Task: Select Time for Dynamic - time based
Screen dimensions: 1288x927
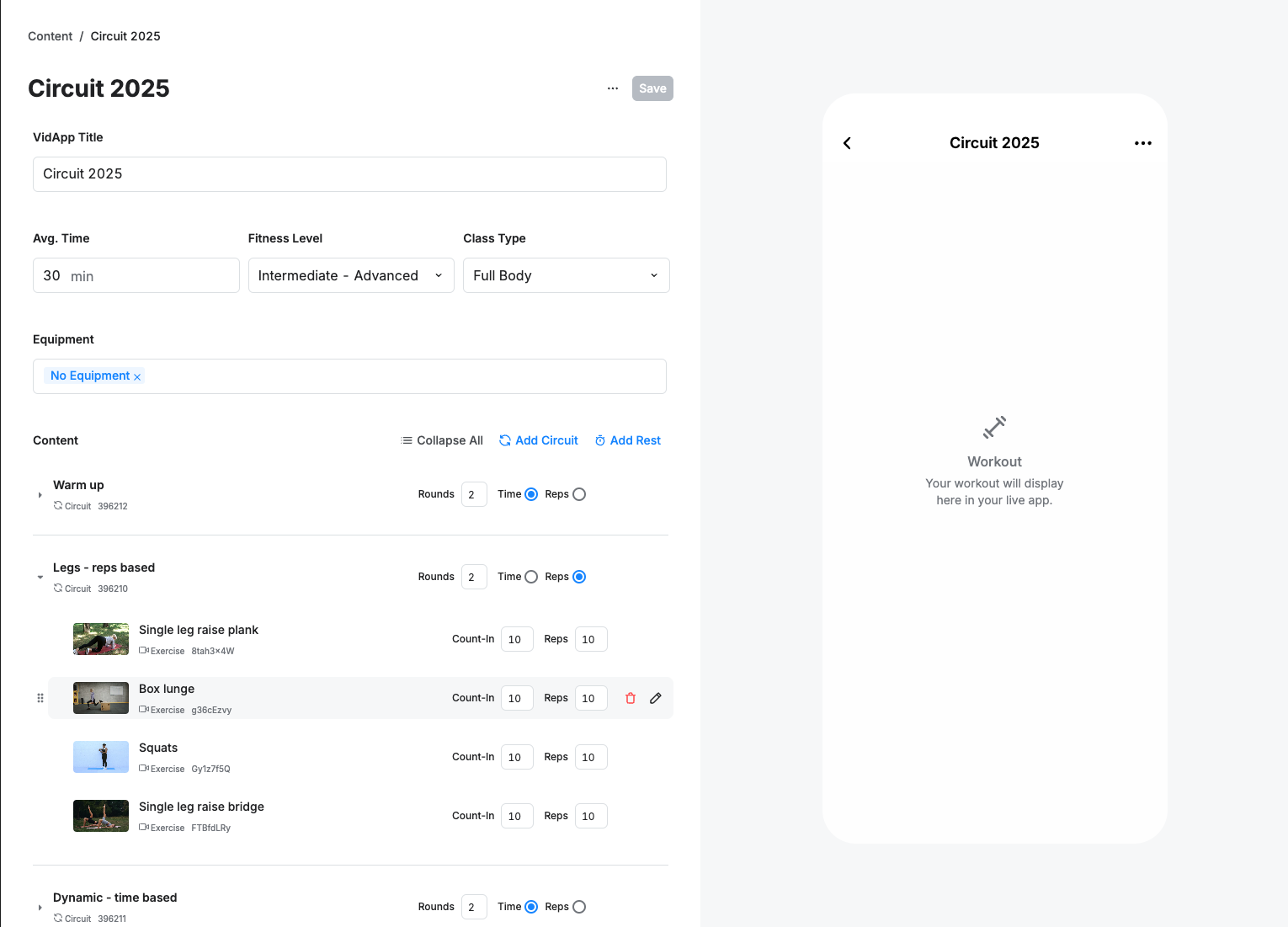Action: 531,907
